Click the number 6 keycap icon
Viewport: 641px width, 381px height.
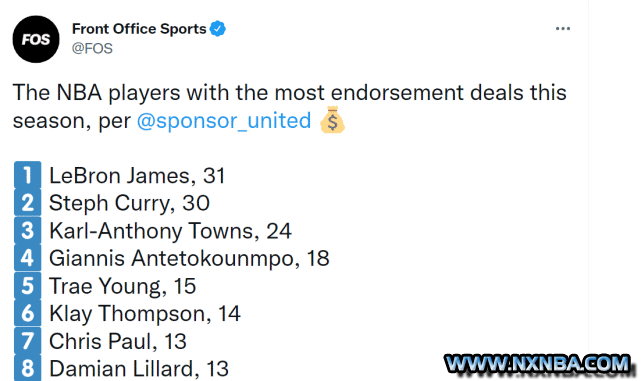27,313
